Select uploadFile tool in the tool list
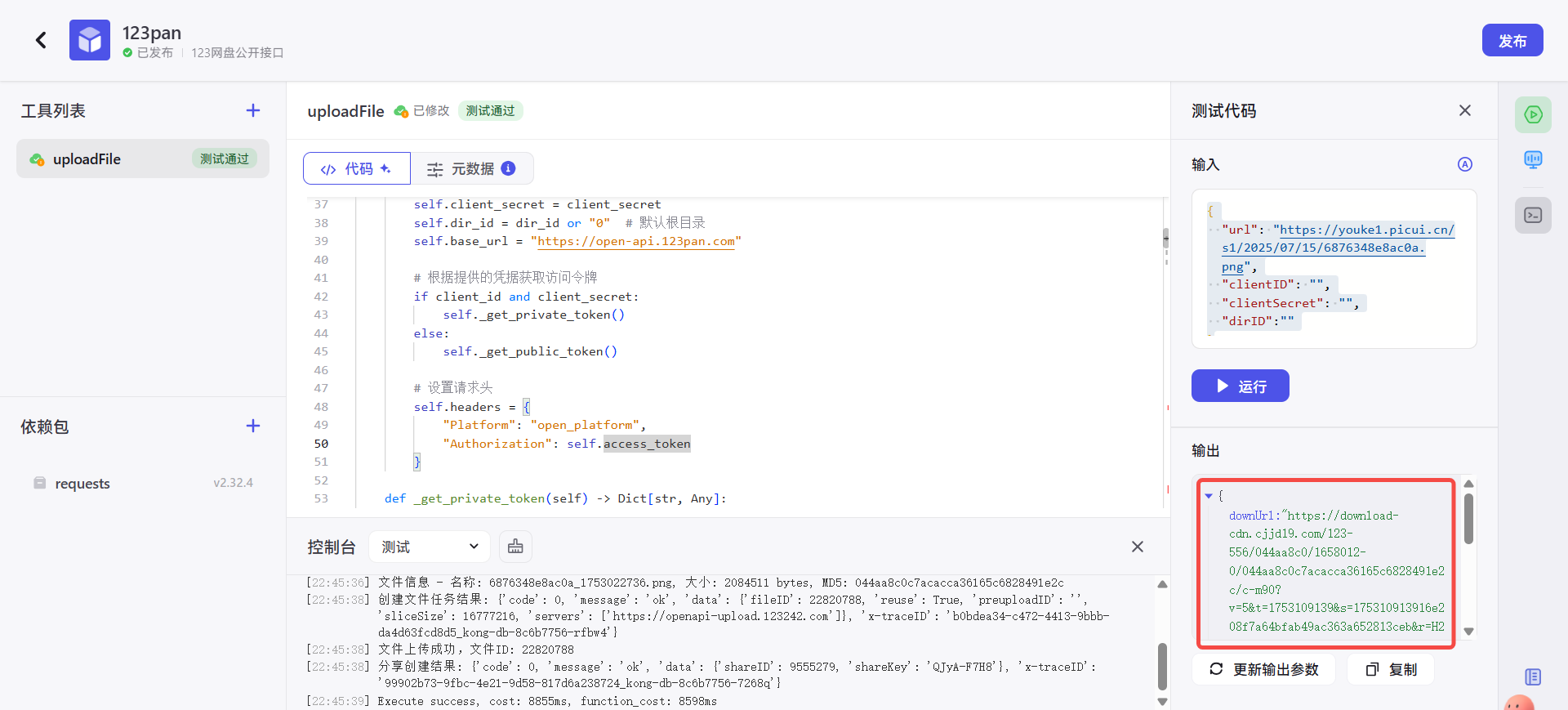 pos(143,159)
